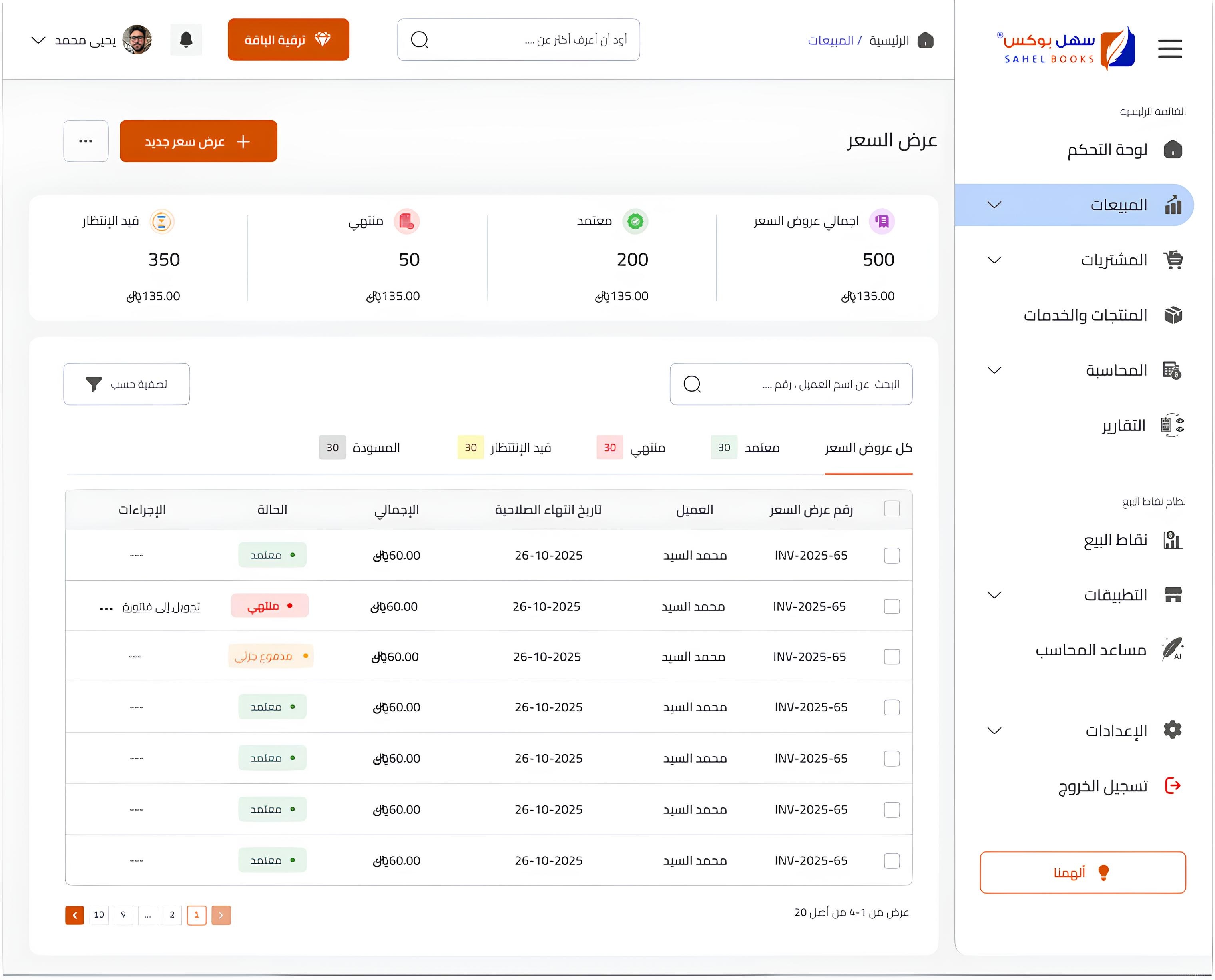Image resolution: width=1215 pixels, height=980 pixels.
Task: Open the notifications bell
Action: 186,40
